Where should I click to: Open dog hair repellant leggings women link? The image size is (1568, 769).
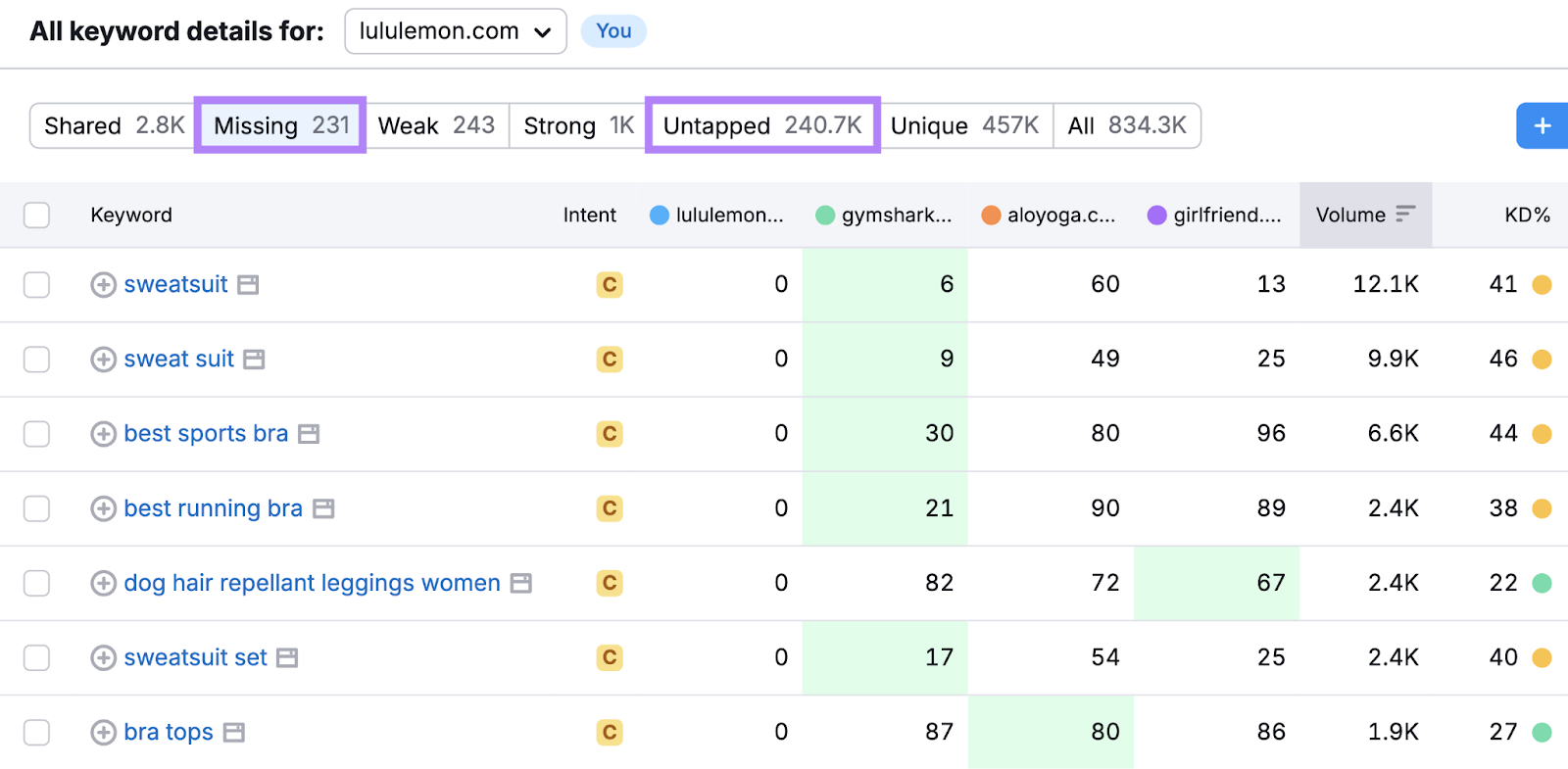pos(312,583)
